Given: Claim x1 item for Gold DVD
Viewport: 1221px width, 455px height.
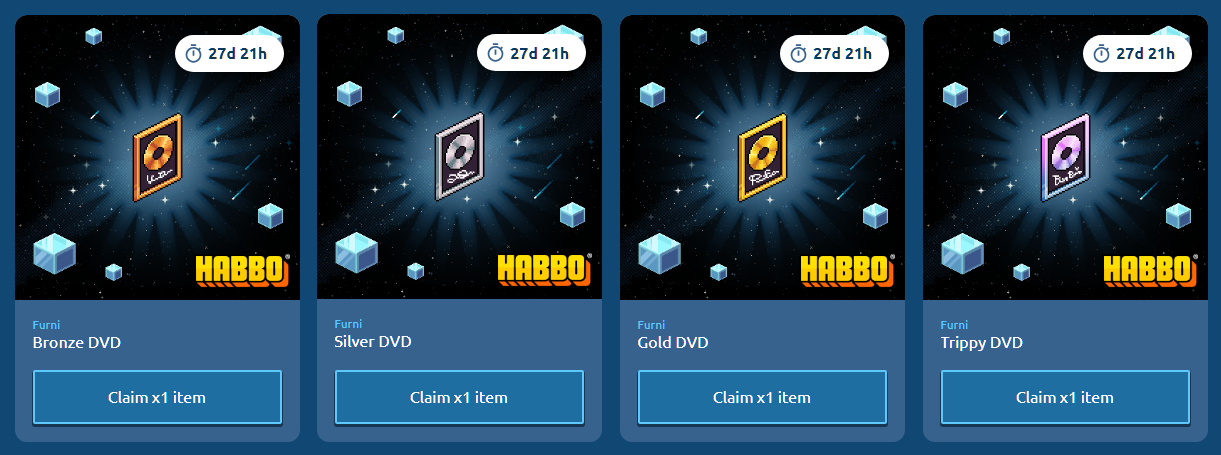Looking at the screenshot, I should (x=762, y=397).
